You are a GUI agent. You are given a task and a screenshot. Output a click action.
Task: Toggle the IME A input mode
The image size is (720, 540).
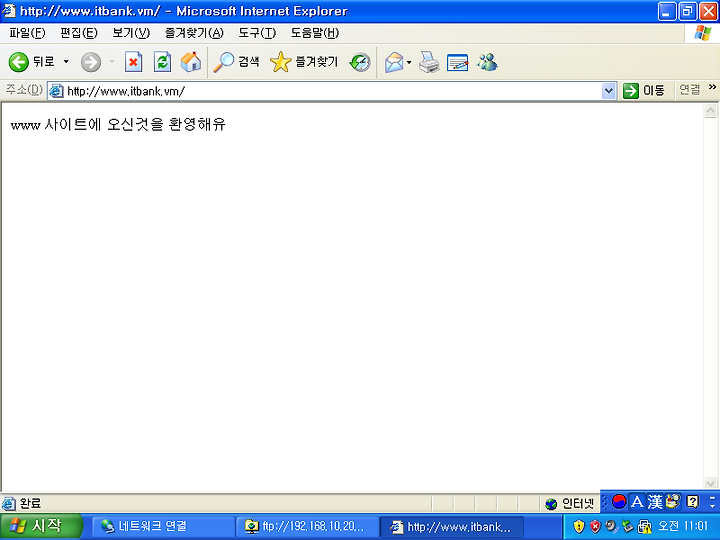(637, 501)
